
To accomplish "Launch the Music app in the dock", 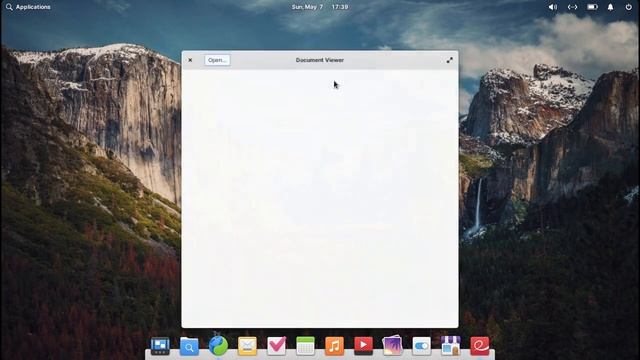I will (334, 346).
